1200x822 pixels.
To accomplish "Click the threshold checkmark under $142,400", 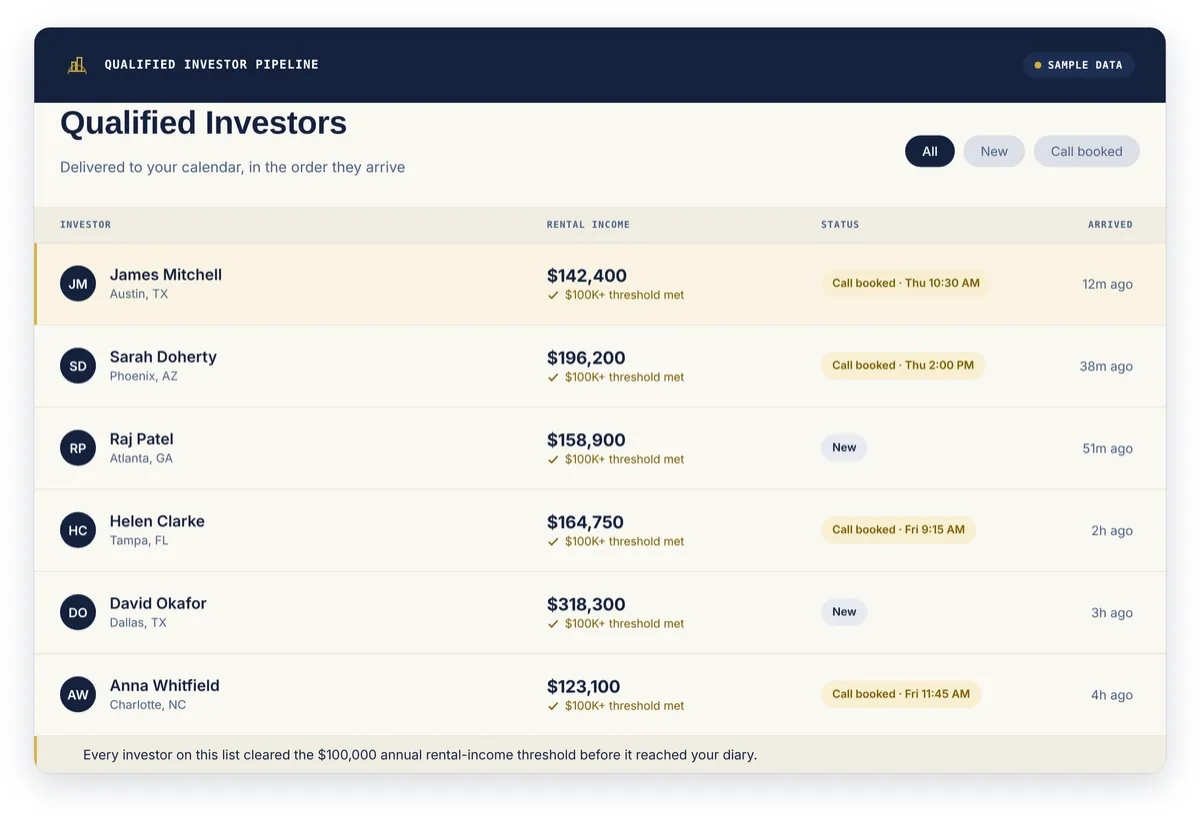I will click(x=553, y=295).
